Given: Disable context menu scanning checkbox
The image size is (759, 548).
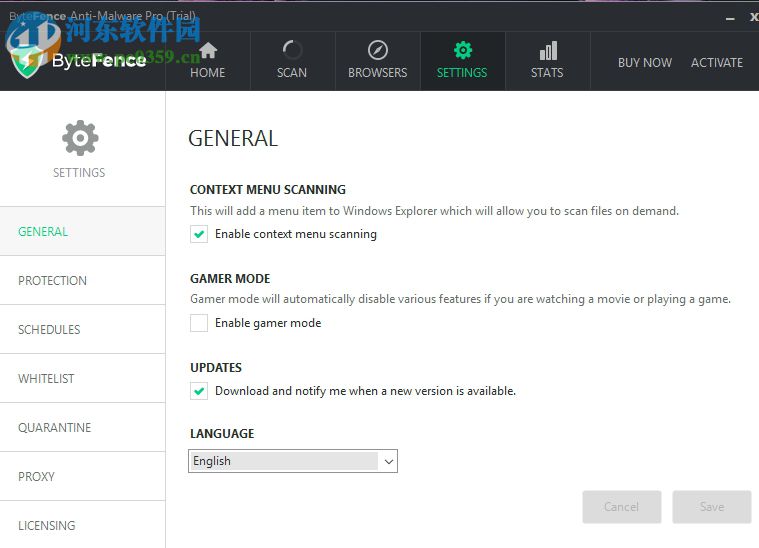Looking at the screenshot, I should [199, 234].
